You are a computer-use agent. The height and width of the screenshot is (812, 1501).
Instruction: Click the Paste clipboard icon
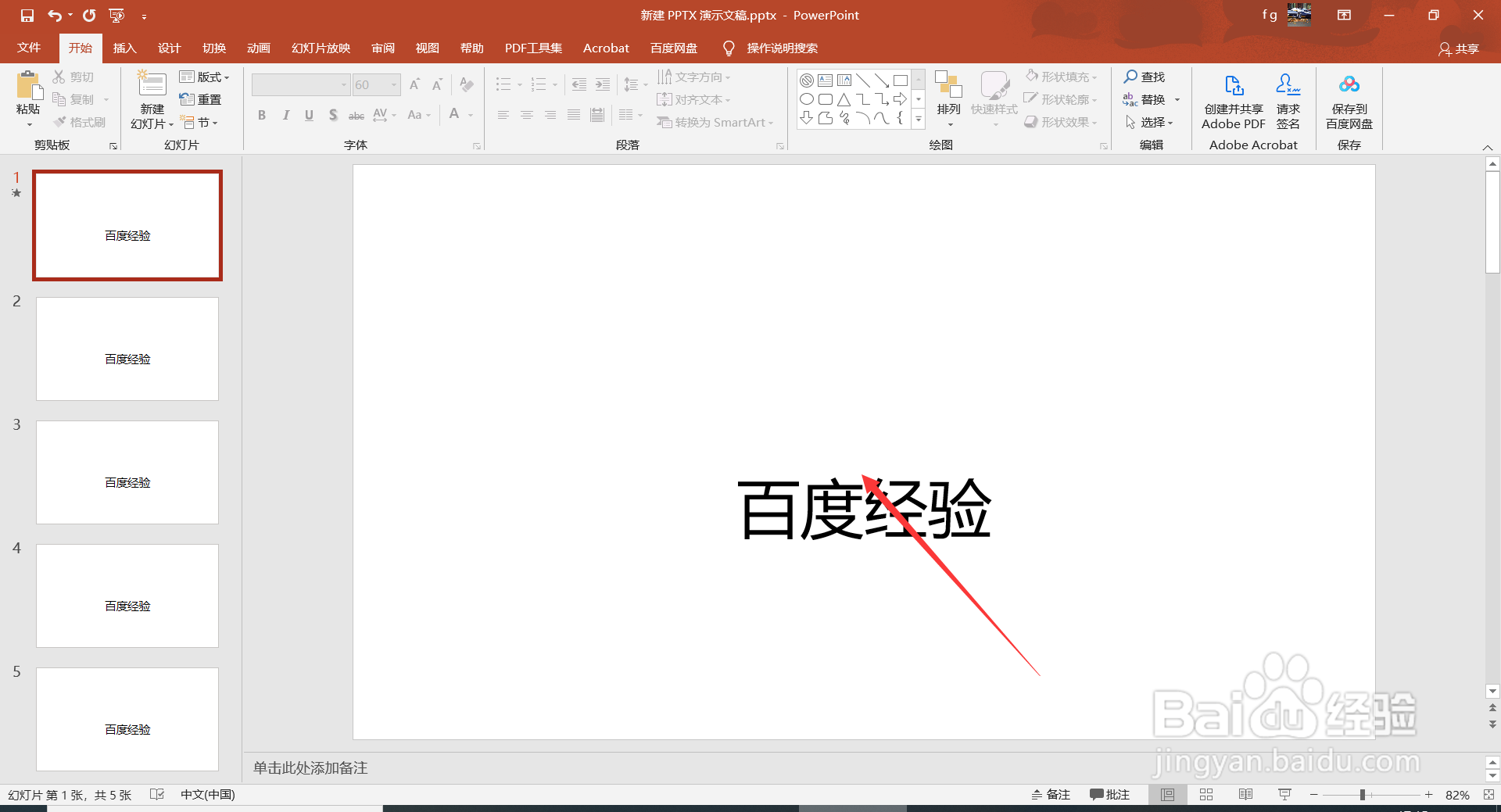(29, 85)
